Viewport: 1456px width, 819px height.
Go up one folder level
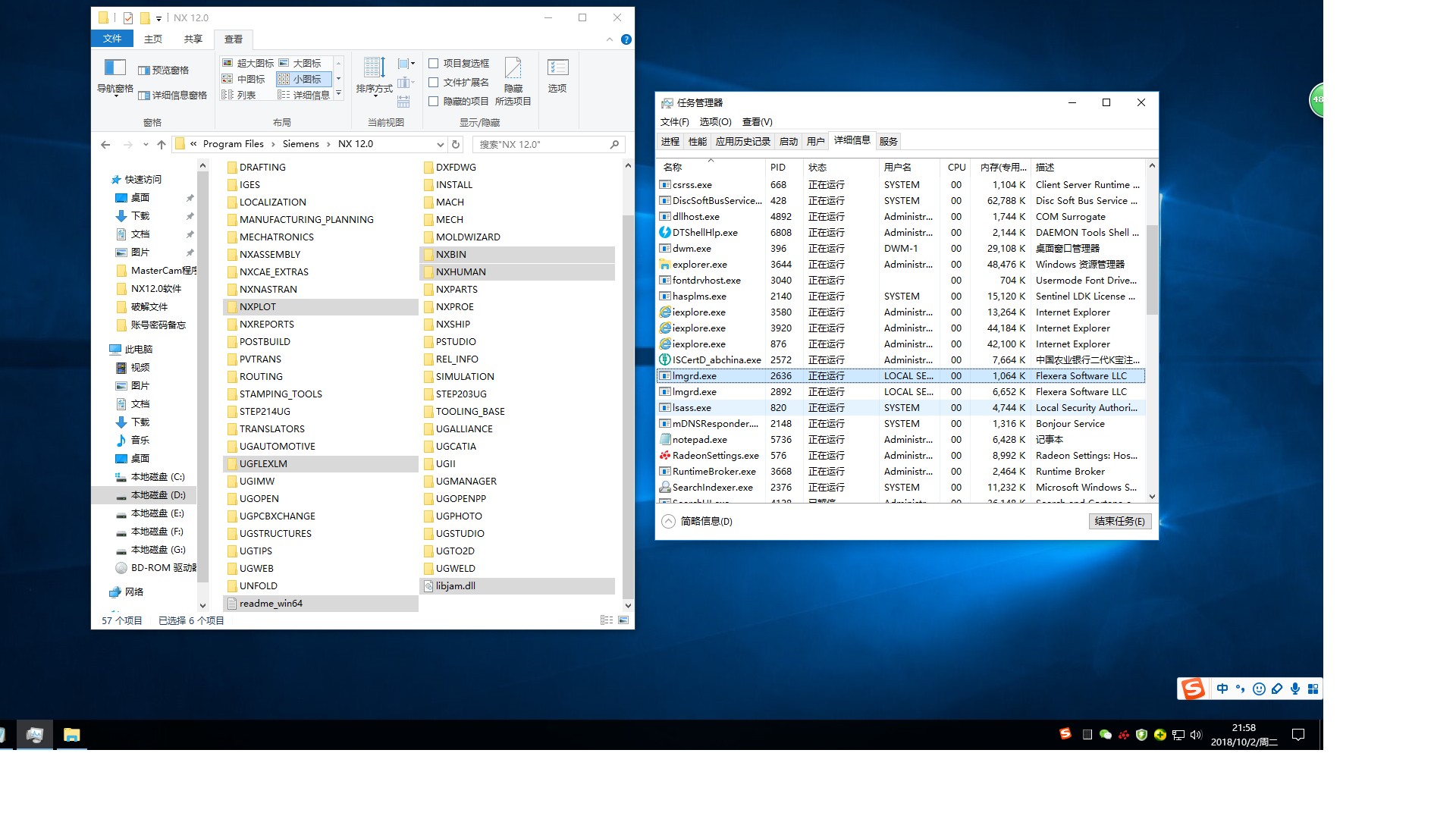pyautogui.click(x=161, y=144)
